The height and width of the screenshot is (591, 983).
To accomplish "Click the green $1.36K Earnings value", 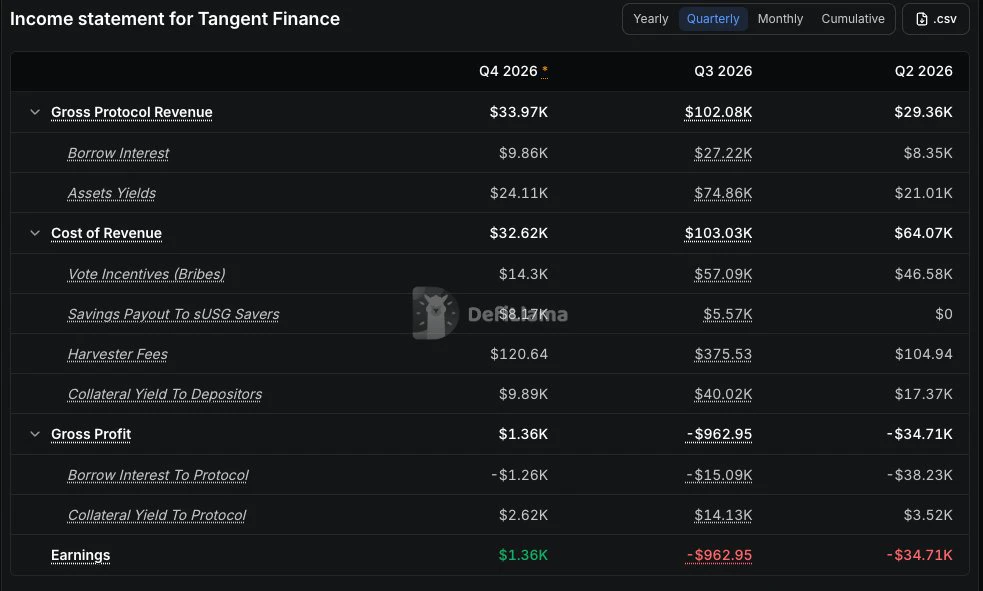I will pyautogui.click(x=523, y=555).
